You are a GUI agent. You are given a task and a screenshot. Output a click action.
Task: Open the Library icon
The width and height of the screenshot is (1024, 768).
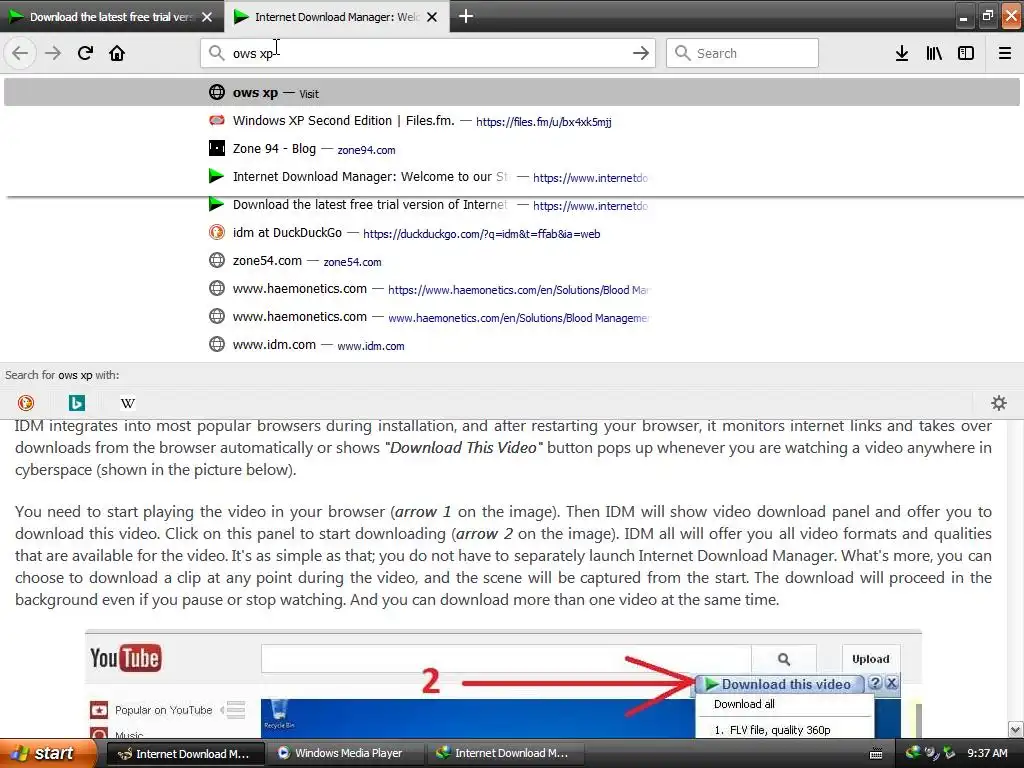934,53
